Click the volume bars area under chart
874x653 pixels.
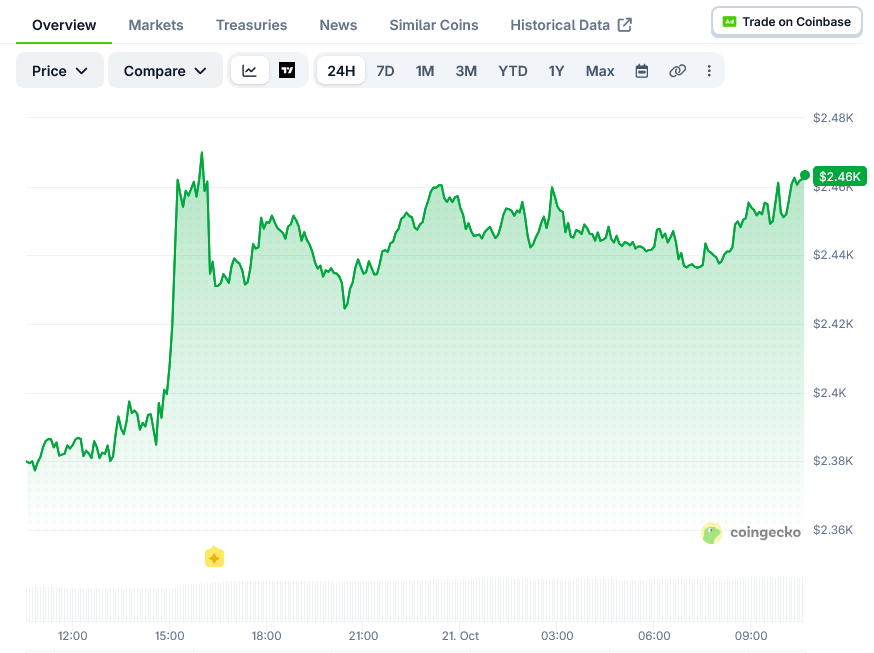(415, 599)
